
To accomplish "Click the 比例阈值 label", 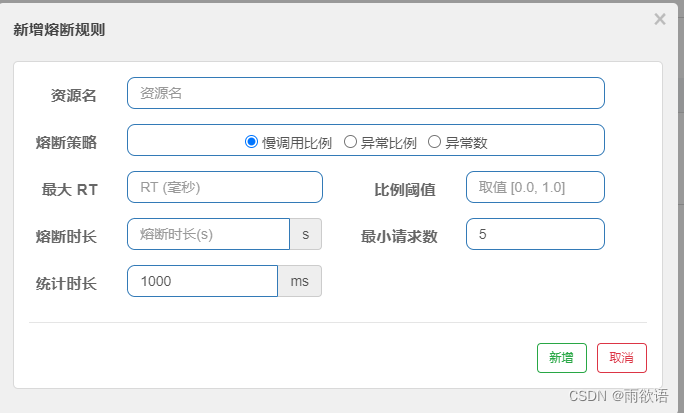I will 405,190.
